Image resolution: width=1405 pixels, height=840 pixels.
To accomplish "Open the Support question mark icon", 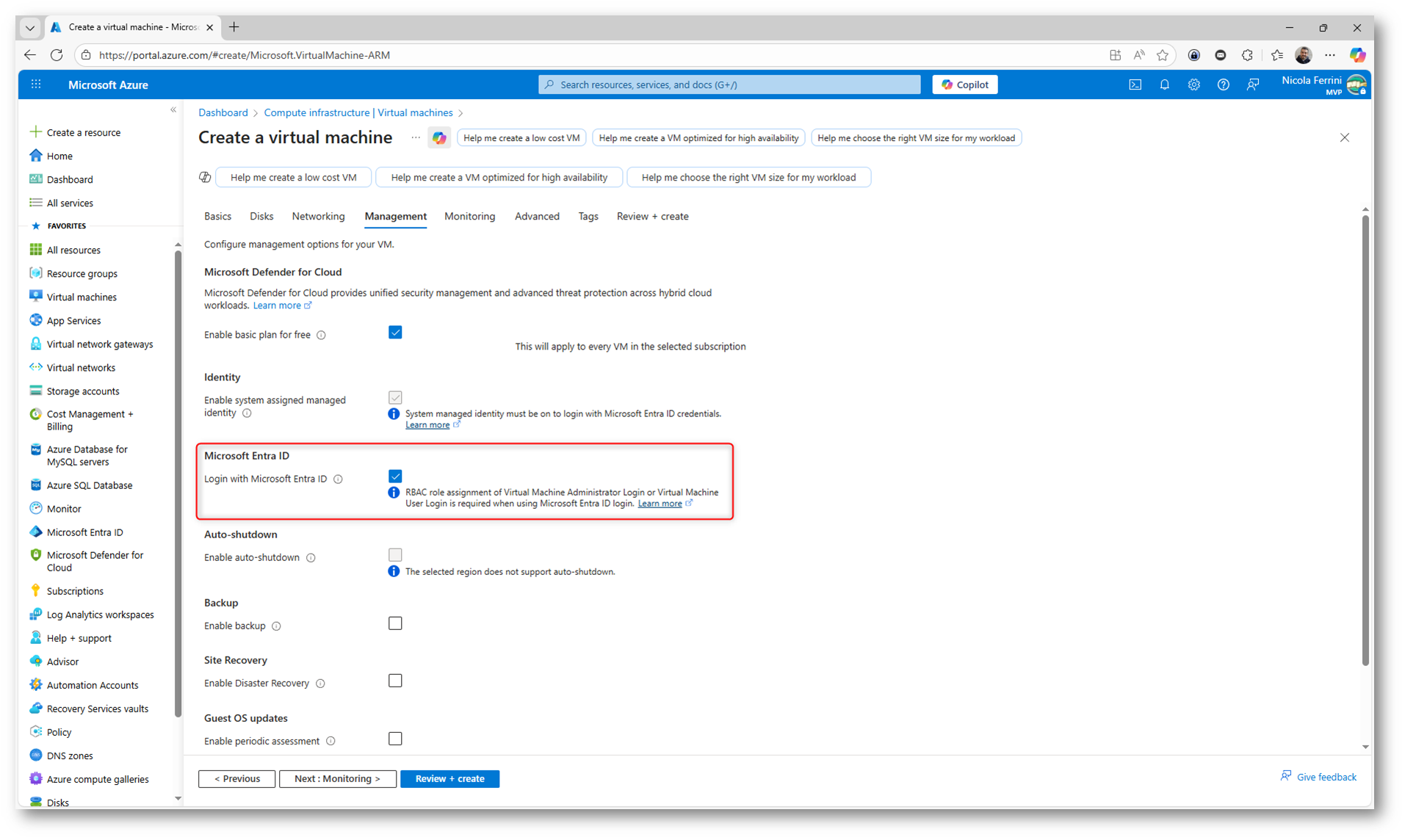I will click(x=1223, y=84).
